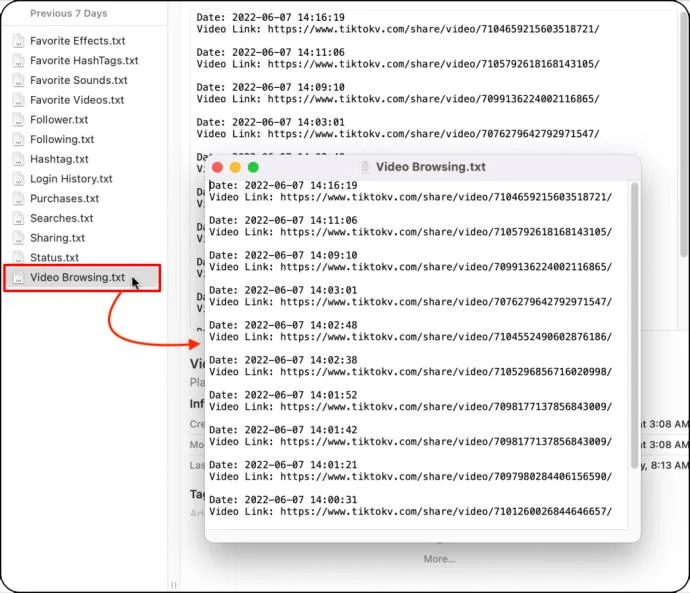
Task: Select the highlighted Video Browsing.txt file name
Action: (x=77, y=278)
